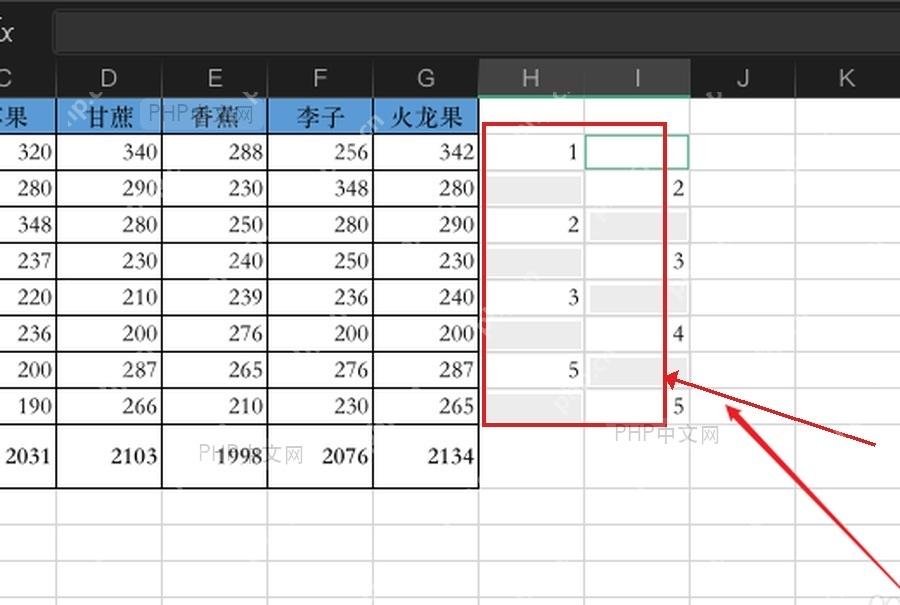Select the cell containing 320

(x=28, y=152)
